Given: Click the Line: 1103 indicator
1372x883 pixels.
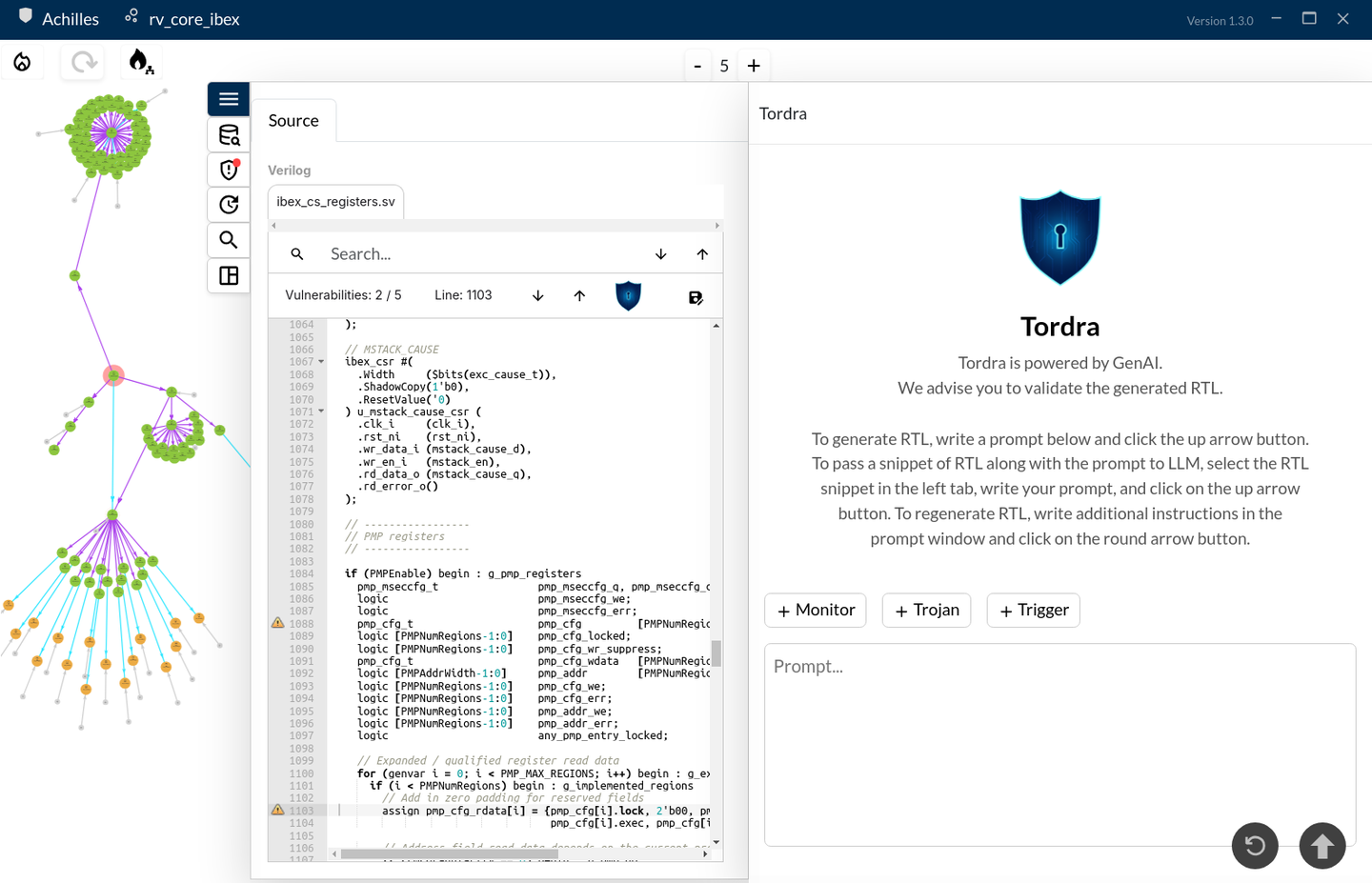Looking at the screenshot, I should pos(463,295).
